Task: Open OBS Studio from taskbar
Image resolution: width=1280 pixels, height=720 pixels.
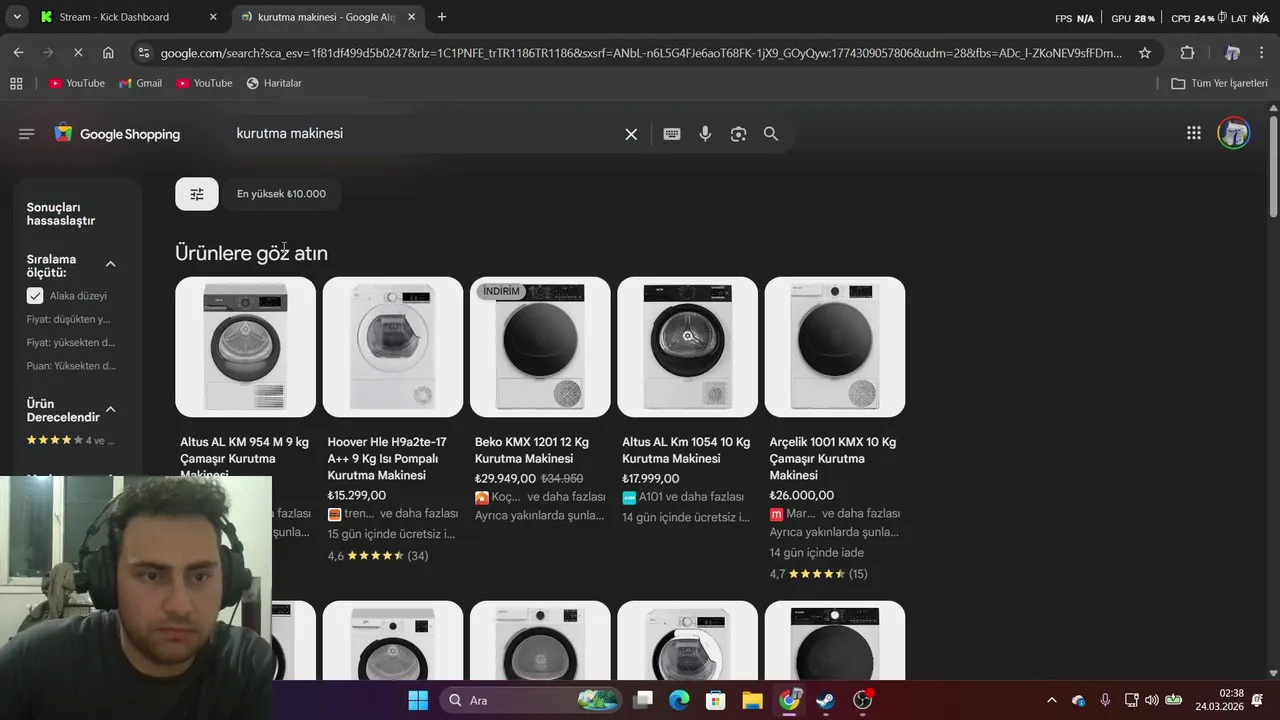Action: pyautogui.click(x=863, y=700)
